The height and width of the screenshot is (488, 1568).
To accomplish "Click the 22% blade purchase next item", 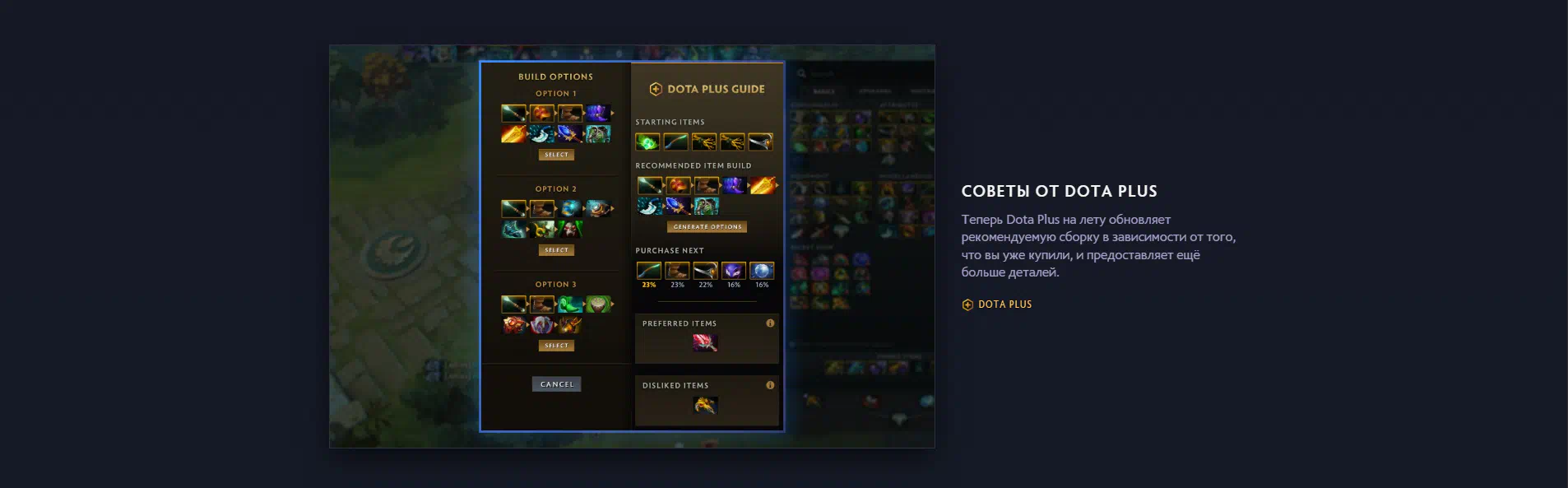I will click(x=706, y=271).
